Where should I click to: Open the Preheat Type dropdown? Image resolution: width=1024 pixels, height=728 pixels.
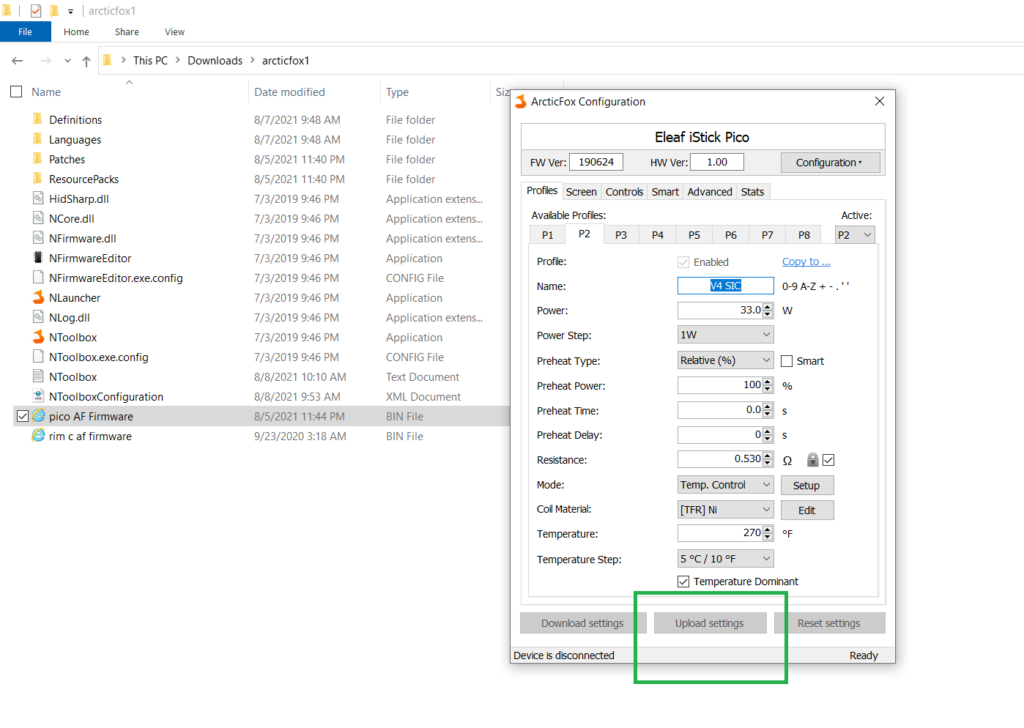[726, 360]
